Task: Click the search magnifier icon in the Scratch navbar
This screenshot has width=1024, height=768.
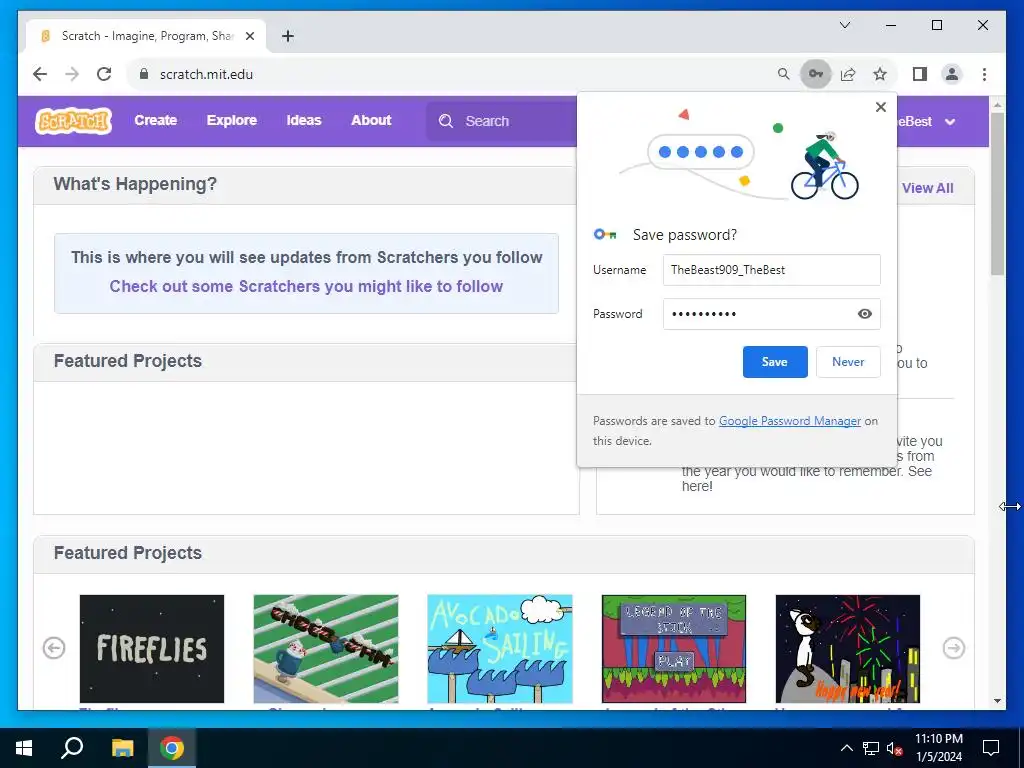Action: pos(446,121)
